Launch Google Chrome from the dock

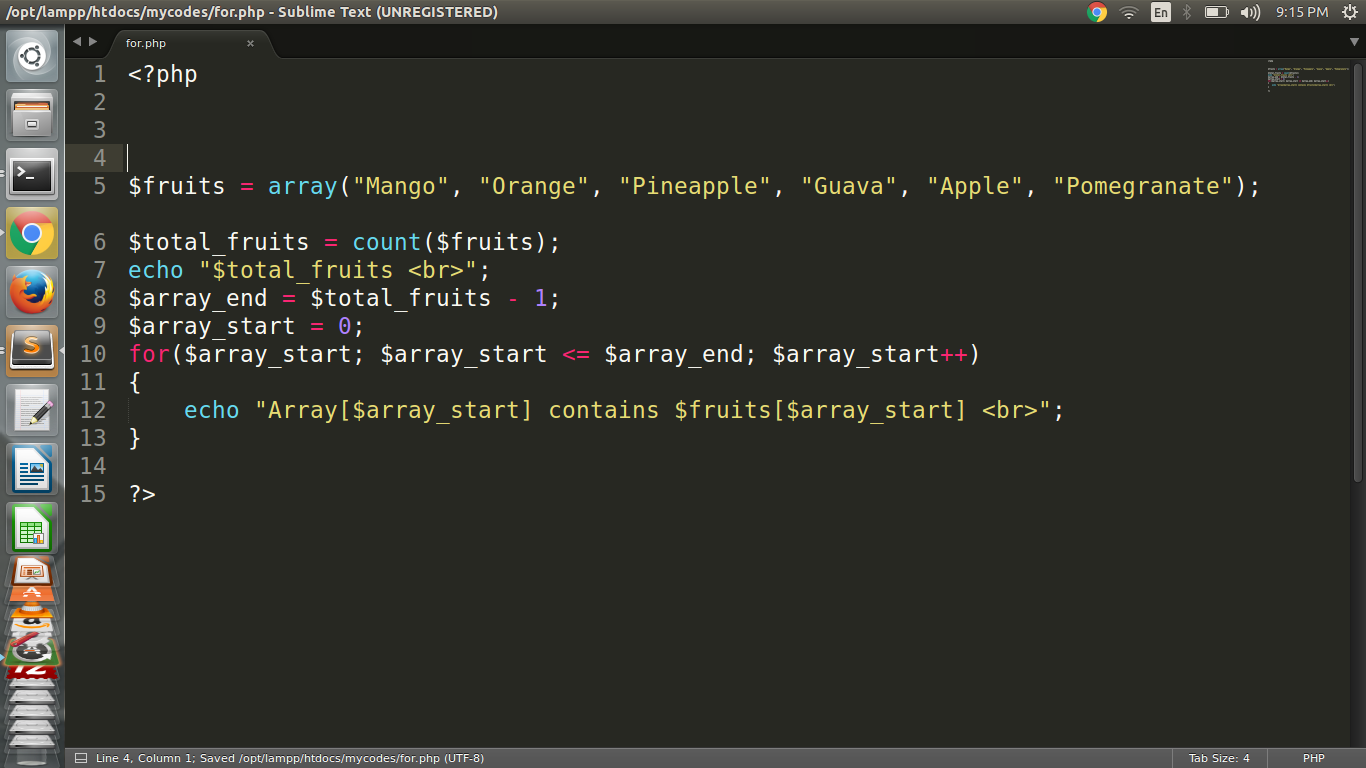tap(33, 235)
